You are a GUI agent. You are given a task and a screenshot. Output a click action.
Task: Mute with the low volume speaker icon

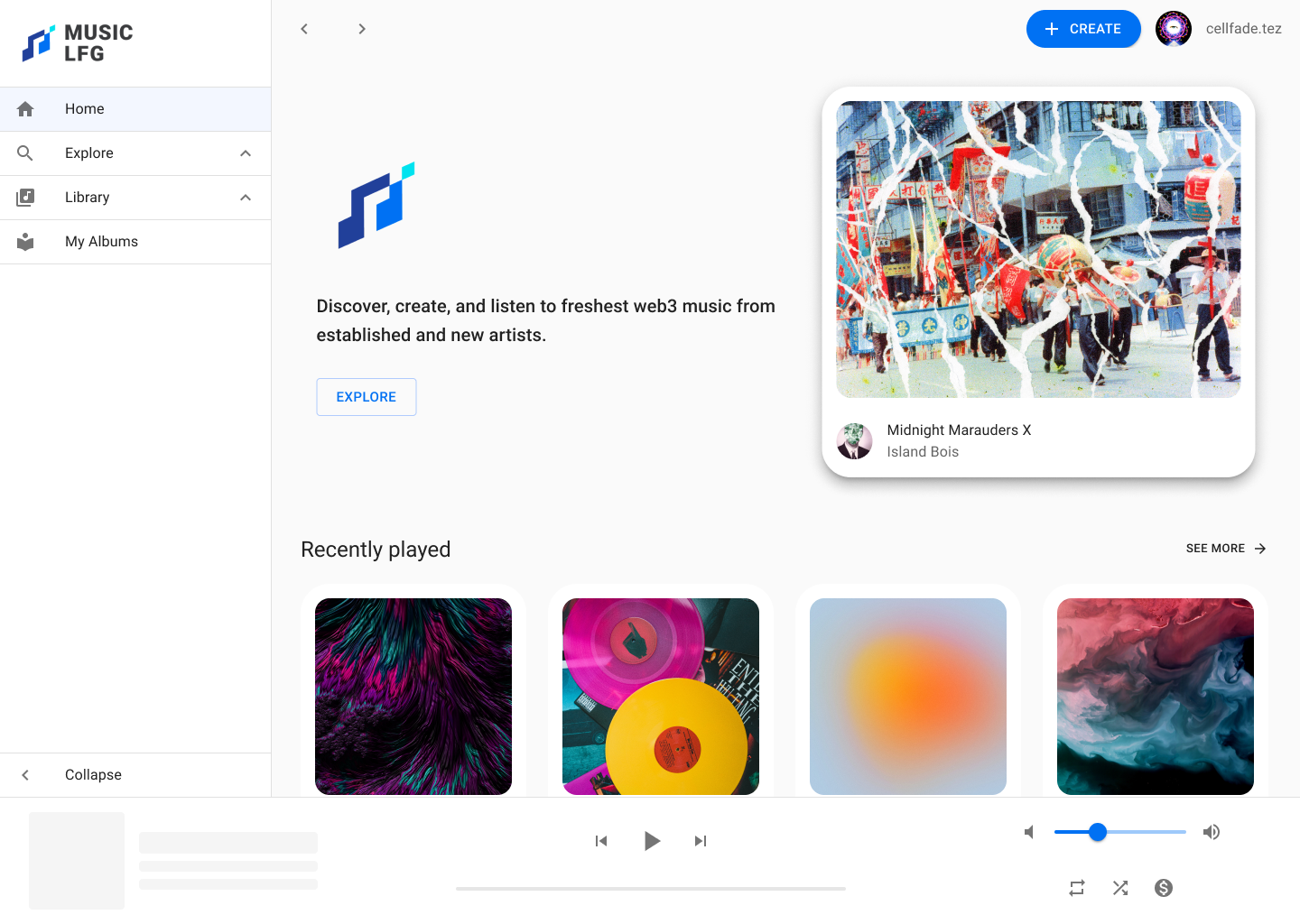pos(1029,832)
